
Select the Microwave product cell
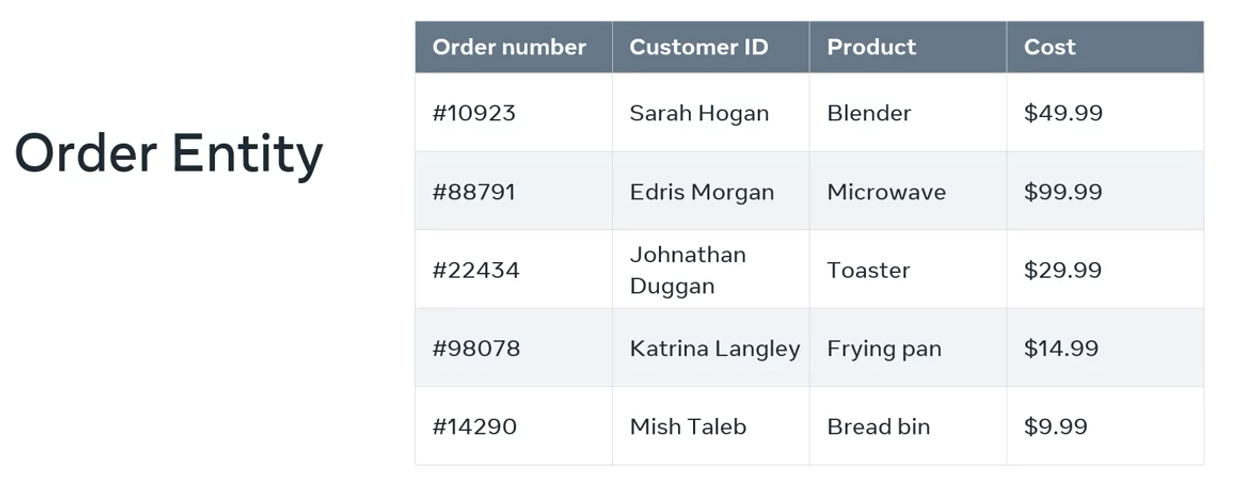point(885,192)
